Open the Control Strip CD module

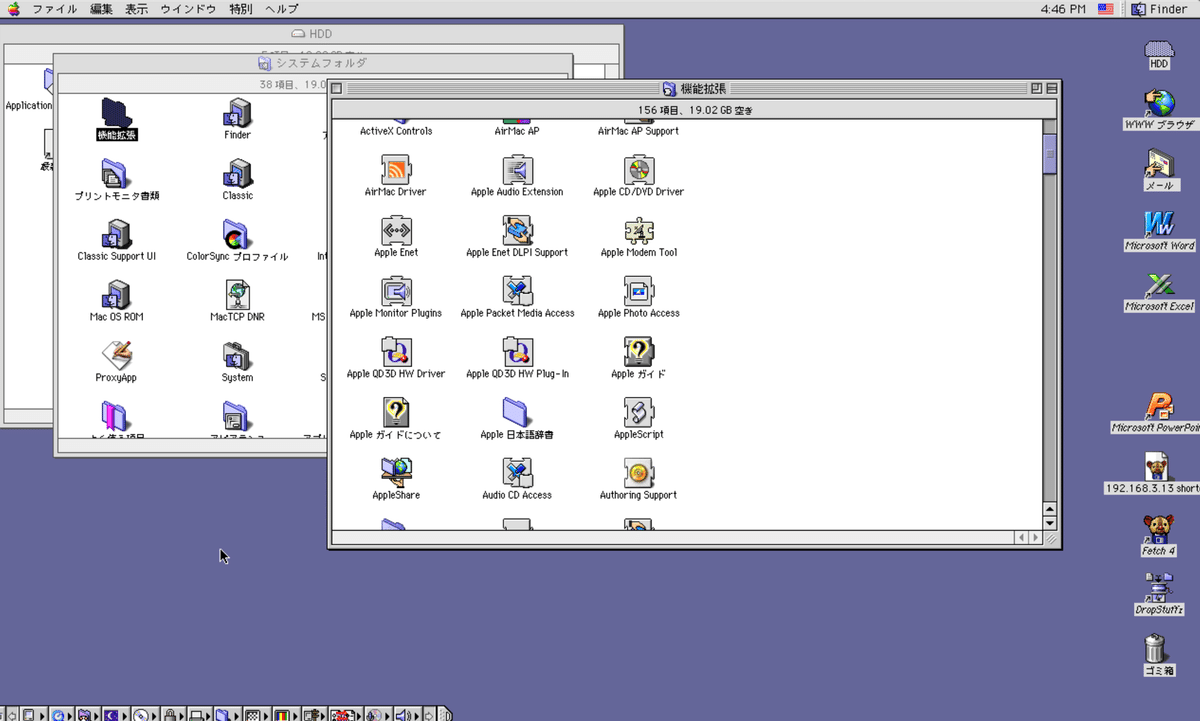pyautogui.click(x=145, y=715)
